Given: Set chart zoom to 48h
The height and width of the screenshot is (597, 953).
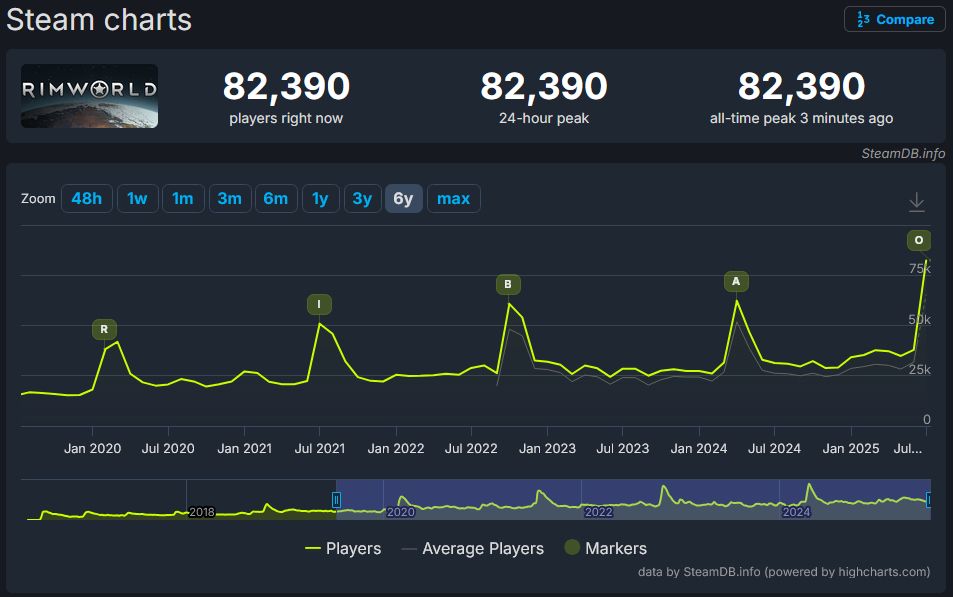Looking at the screenshot, I should [86, 199].
